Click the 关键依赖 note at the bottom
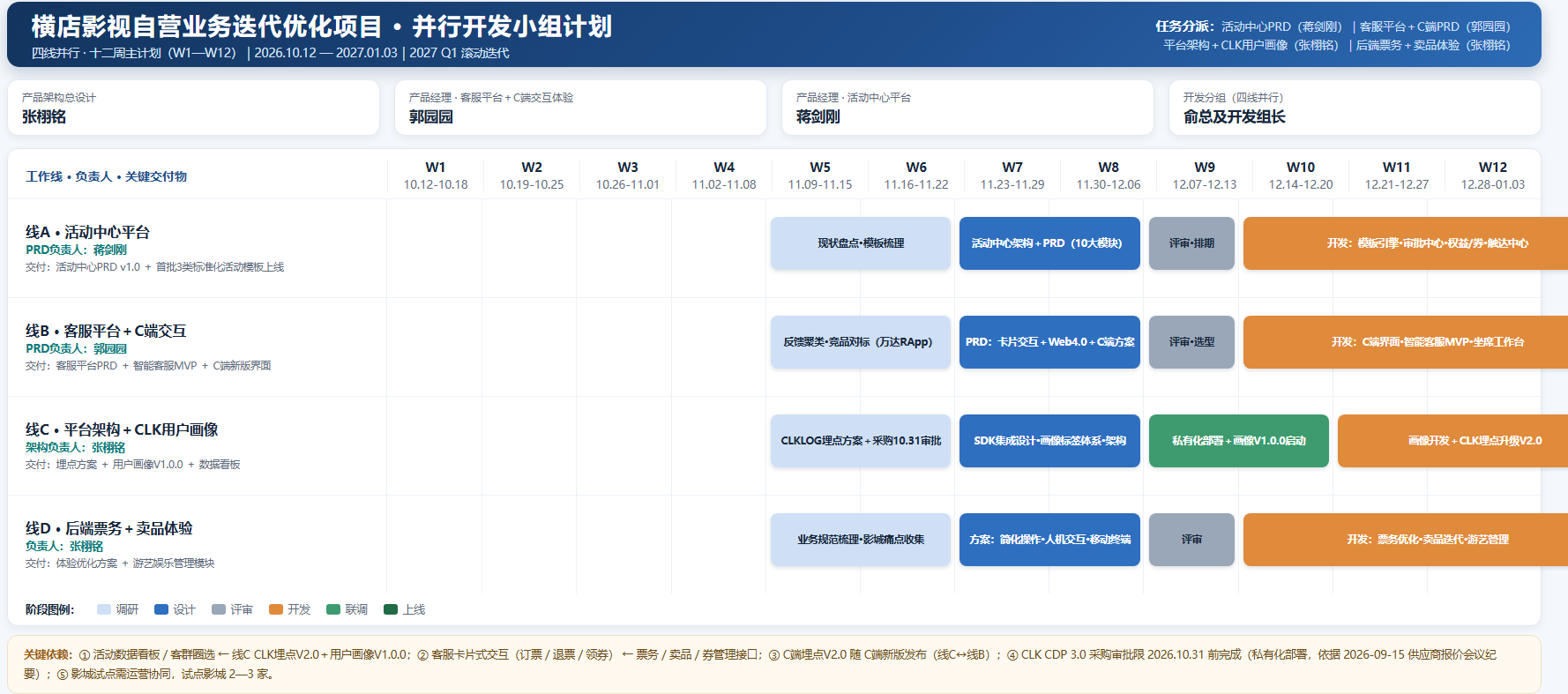The width and height of the screenshot is (1568, 694). click(774, 664)
